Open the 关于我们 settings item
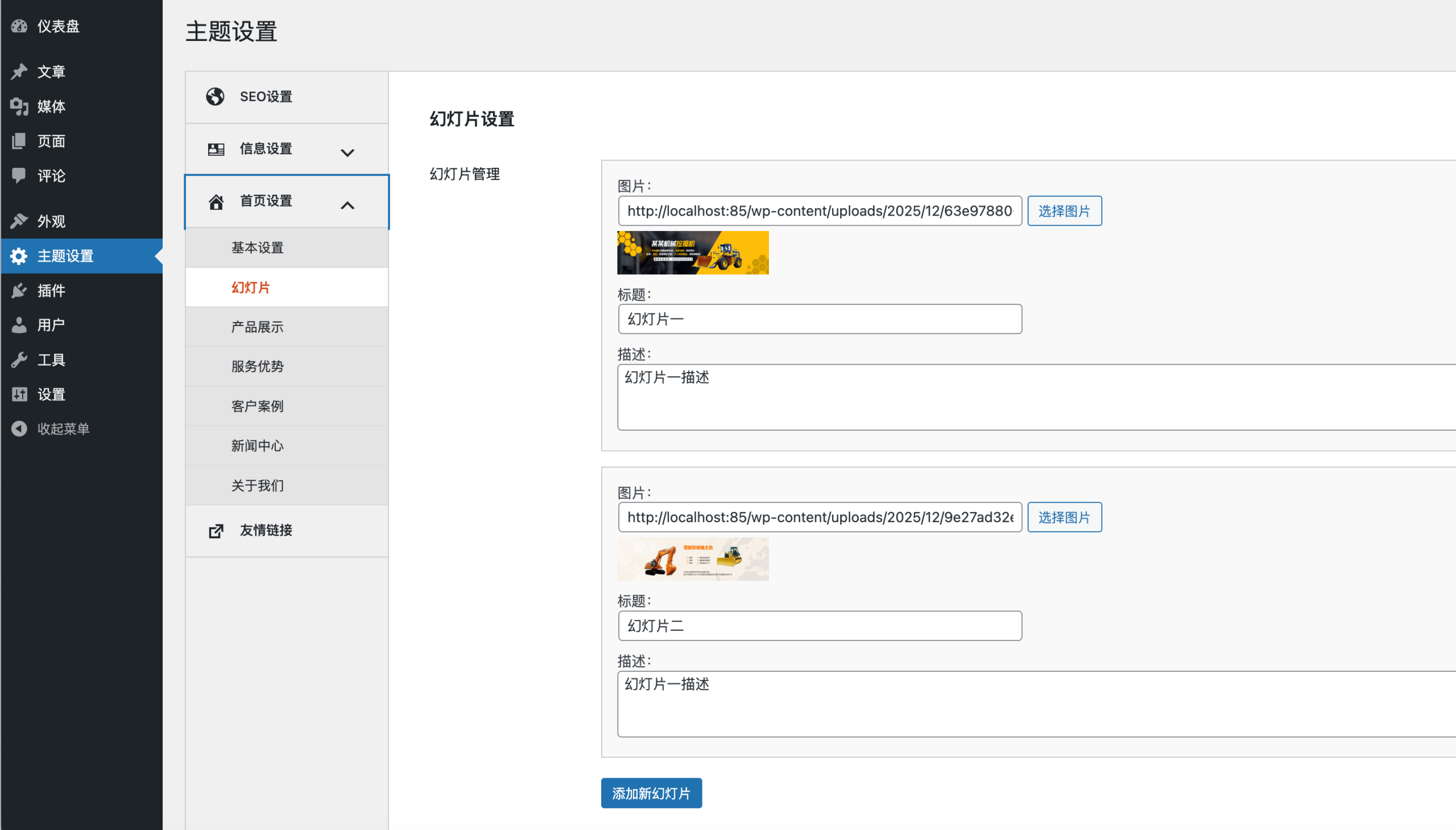 [x=257, y=485]
